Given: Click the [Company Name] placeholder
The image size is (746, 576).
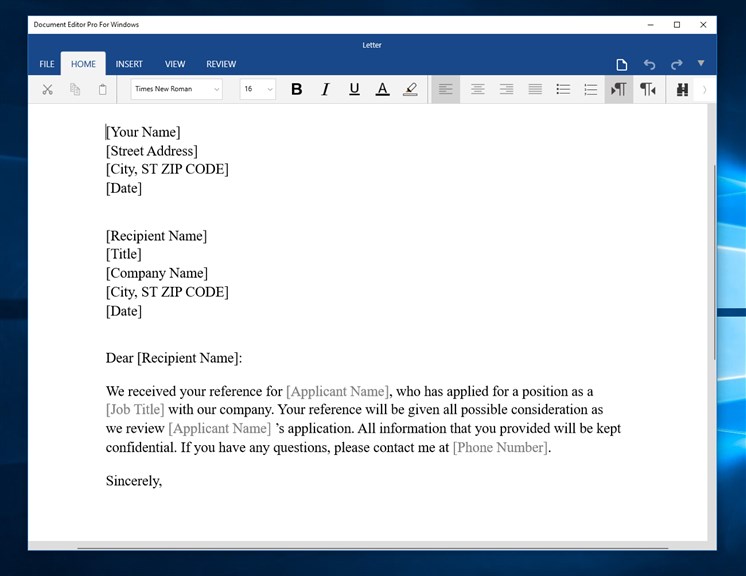Looking at the screenshot, I should [x=157, y=273].
